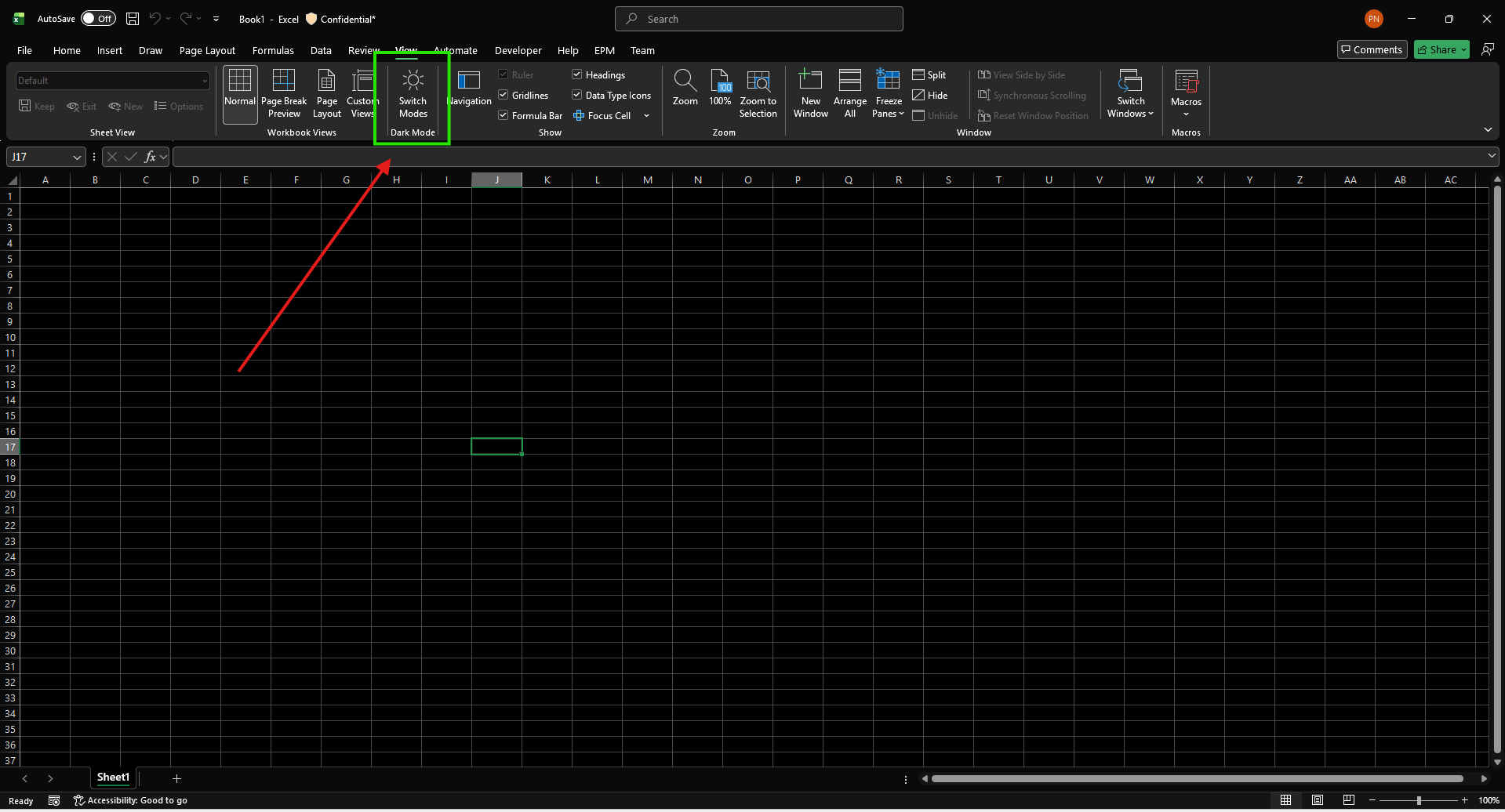This screenshot has width=1505, height=812.
Task: Open the user account avatar PN
Action: 1374,19
